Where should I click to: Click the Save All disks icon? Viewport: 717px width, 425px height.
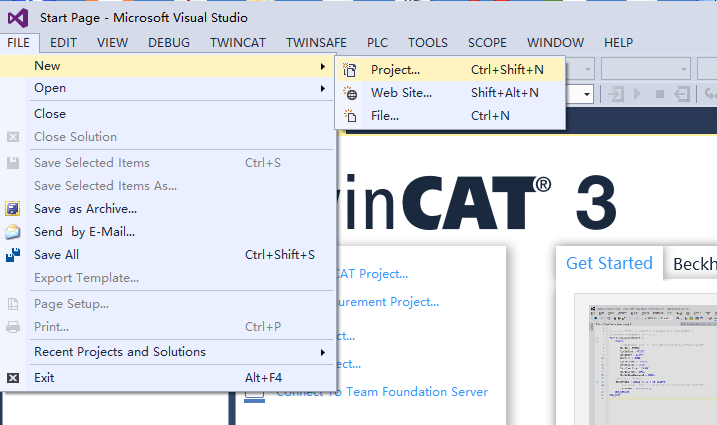pos(13,255)
